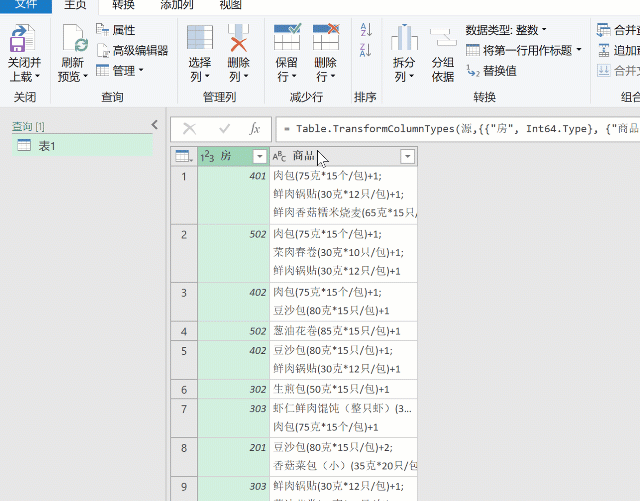This screenshot has height=501, width=640.
Task: Click the value 302 in row 6
Action: pyautogui.click(x=258, y=390)
